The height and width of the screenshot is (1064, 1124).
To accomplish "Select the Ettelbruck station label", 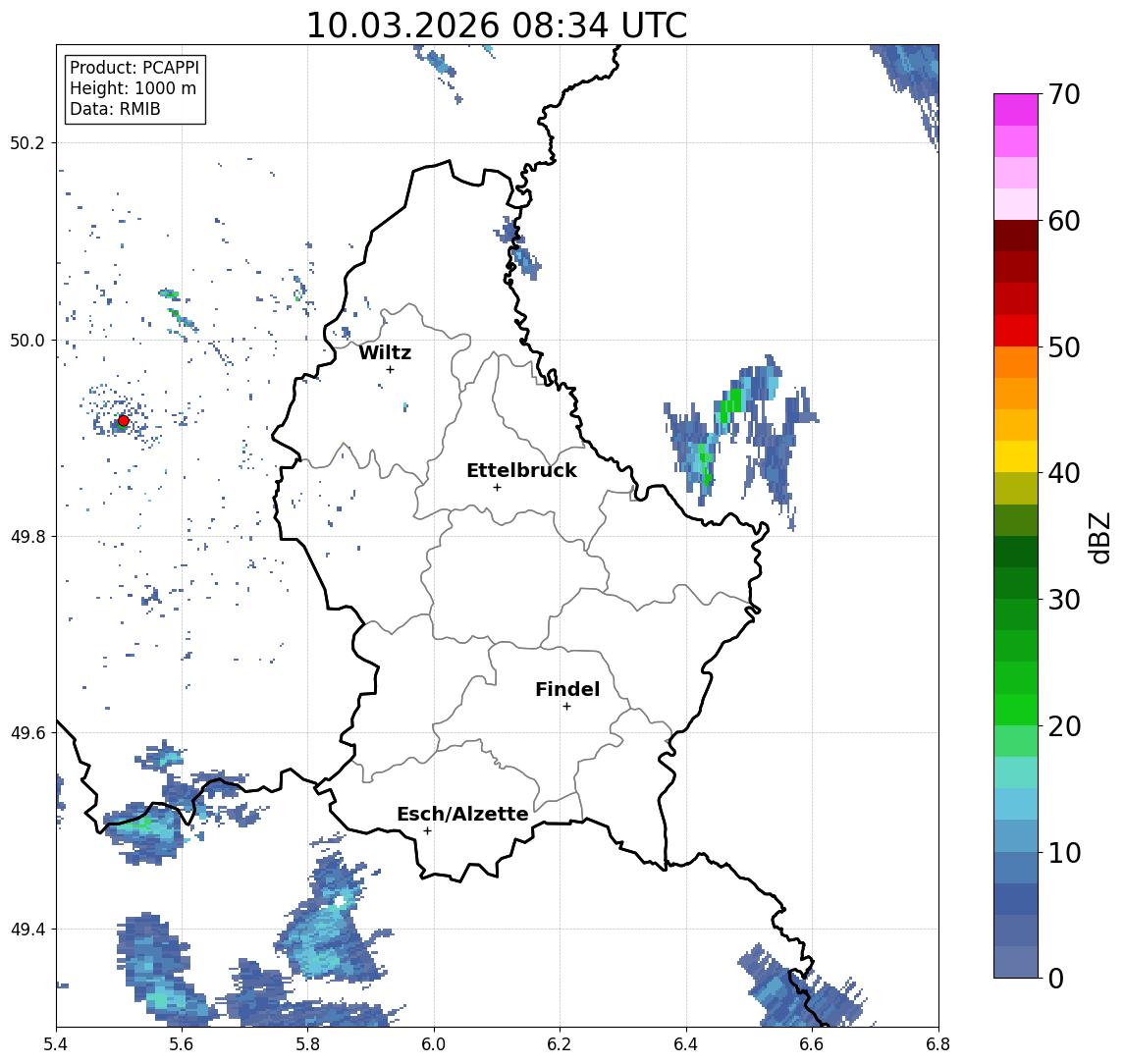I will (521, 470).
